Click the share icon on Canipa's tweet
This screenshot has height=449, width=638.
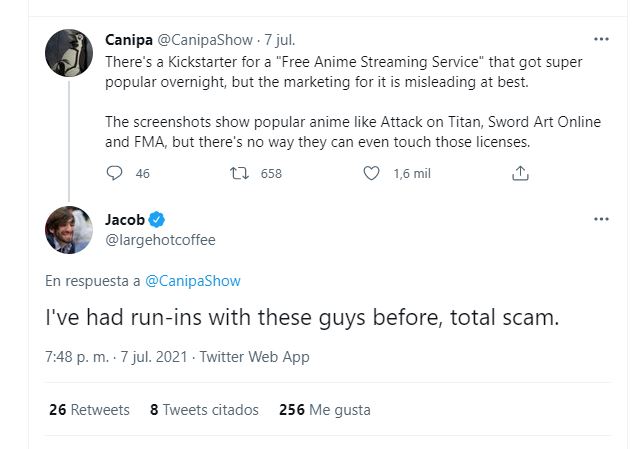(519, 173)
